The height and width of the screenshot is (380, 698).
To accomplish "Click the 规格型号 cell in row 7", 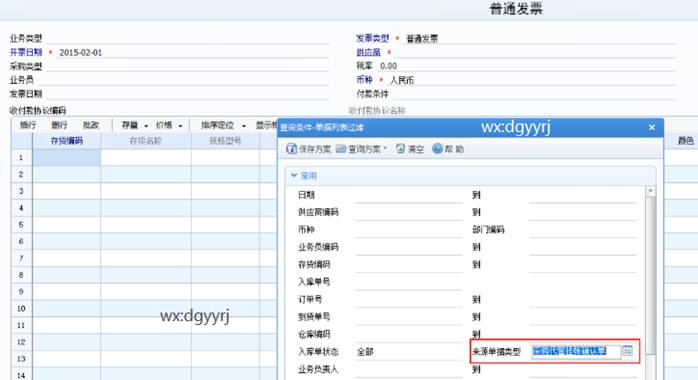I will pos(225,258).
